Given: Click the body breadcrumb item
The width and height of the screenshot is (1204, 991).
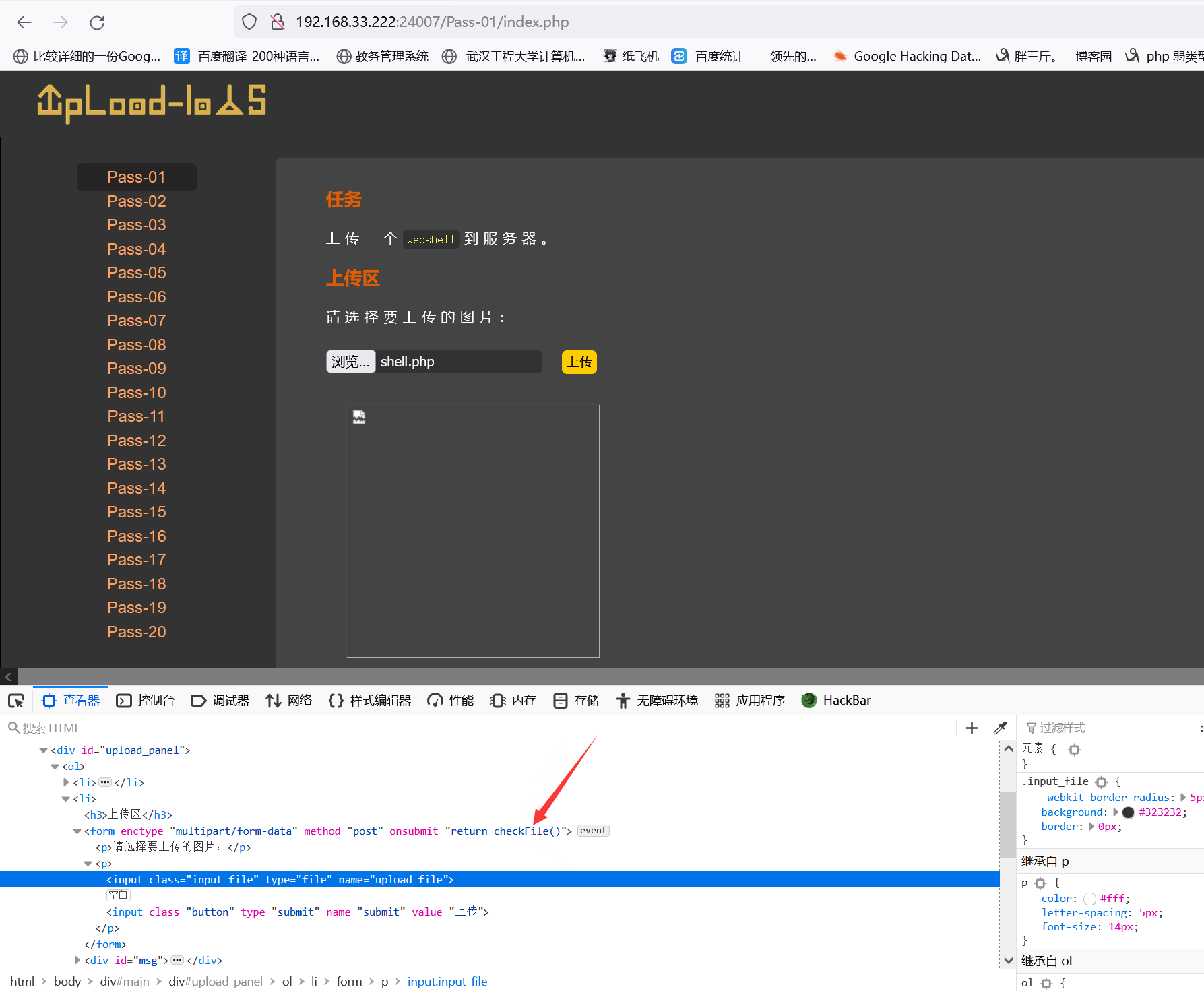Looking at the screenshot, I should 67,982.
